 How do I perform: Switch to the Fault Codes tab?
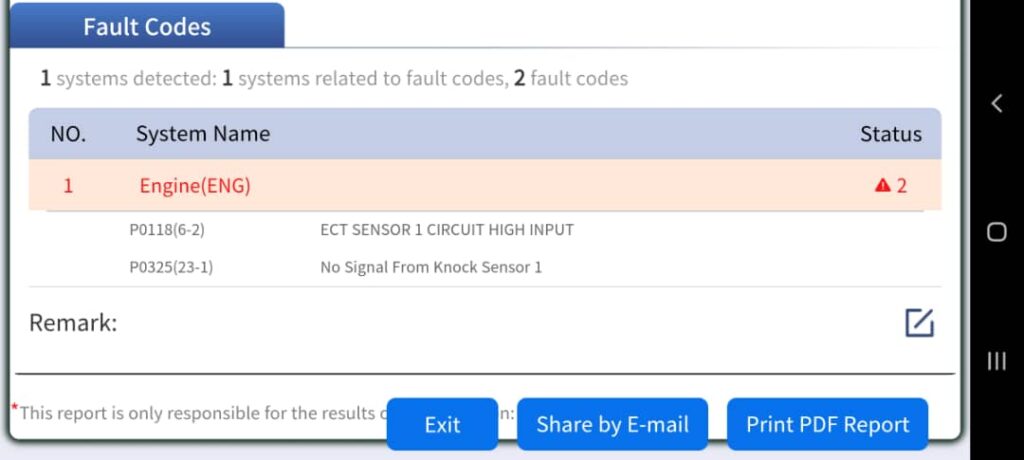(147, 27)
